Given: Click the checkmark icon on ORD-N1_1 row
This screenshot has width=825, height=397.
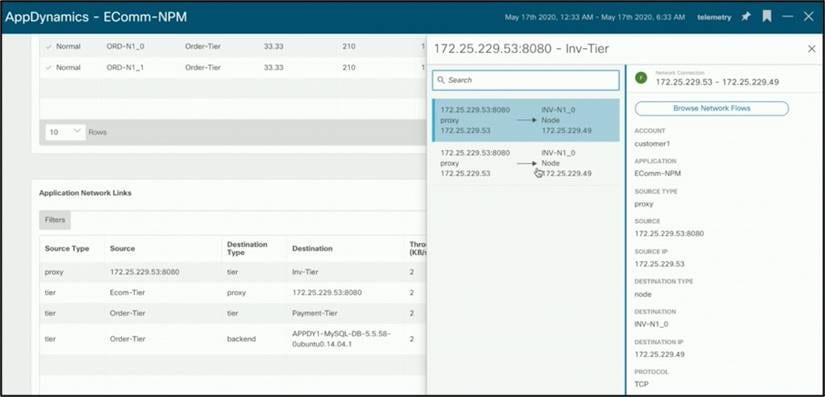Looking at the screenshot, I should click(x=49, y=68).
